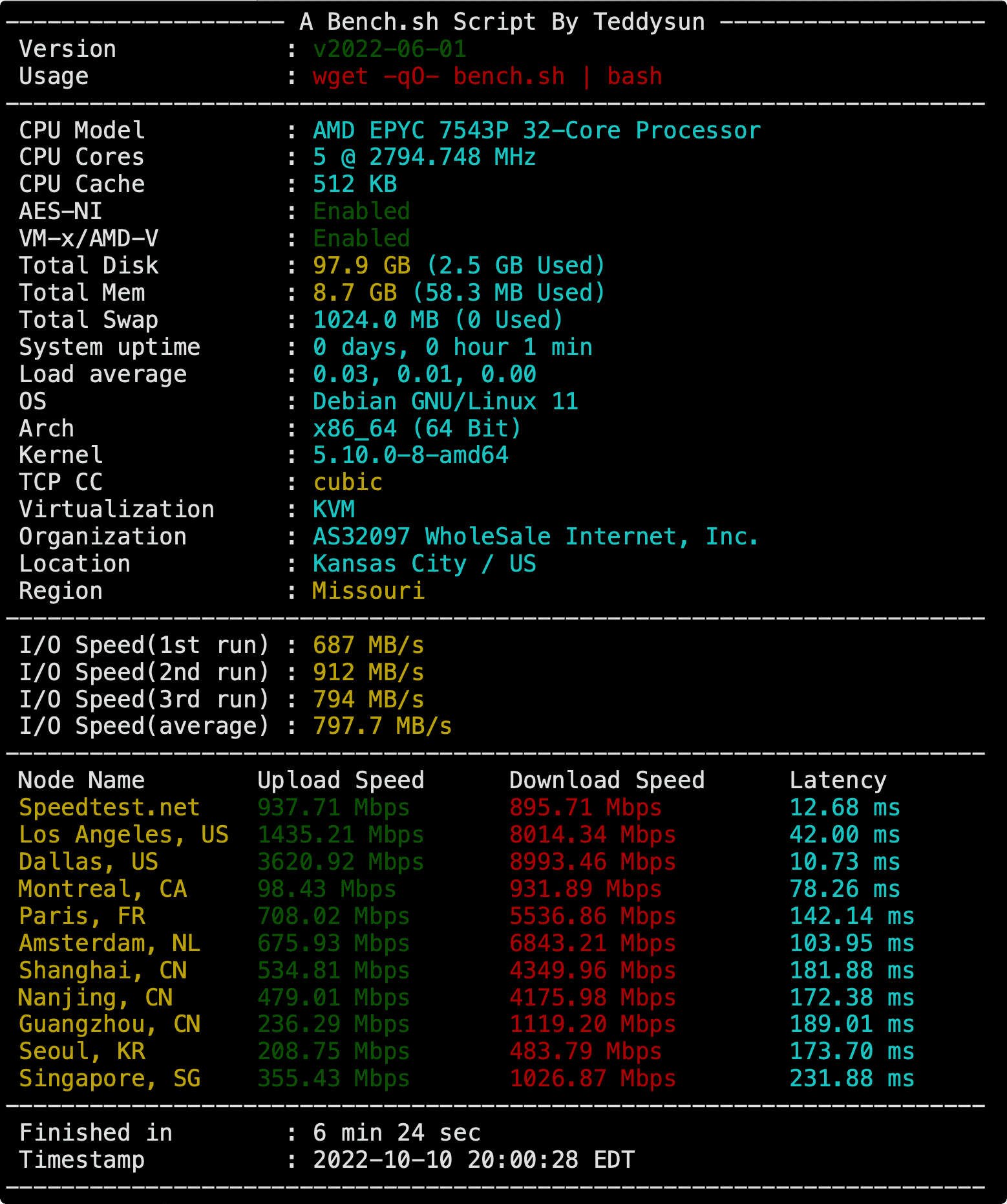Click the Node Name column header
1007x1204 pixels.
pos(81,780)
